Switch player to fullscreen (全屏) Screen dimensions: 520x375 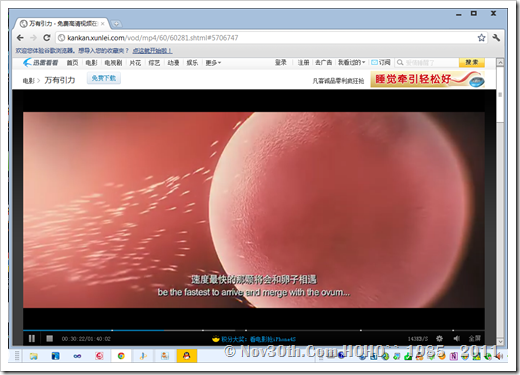tap(475, 339)
